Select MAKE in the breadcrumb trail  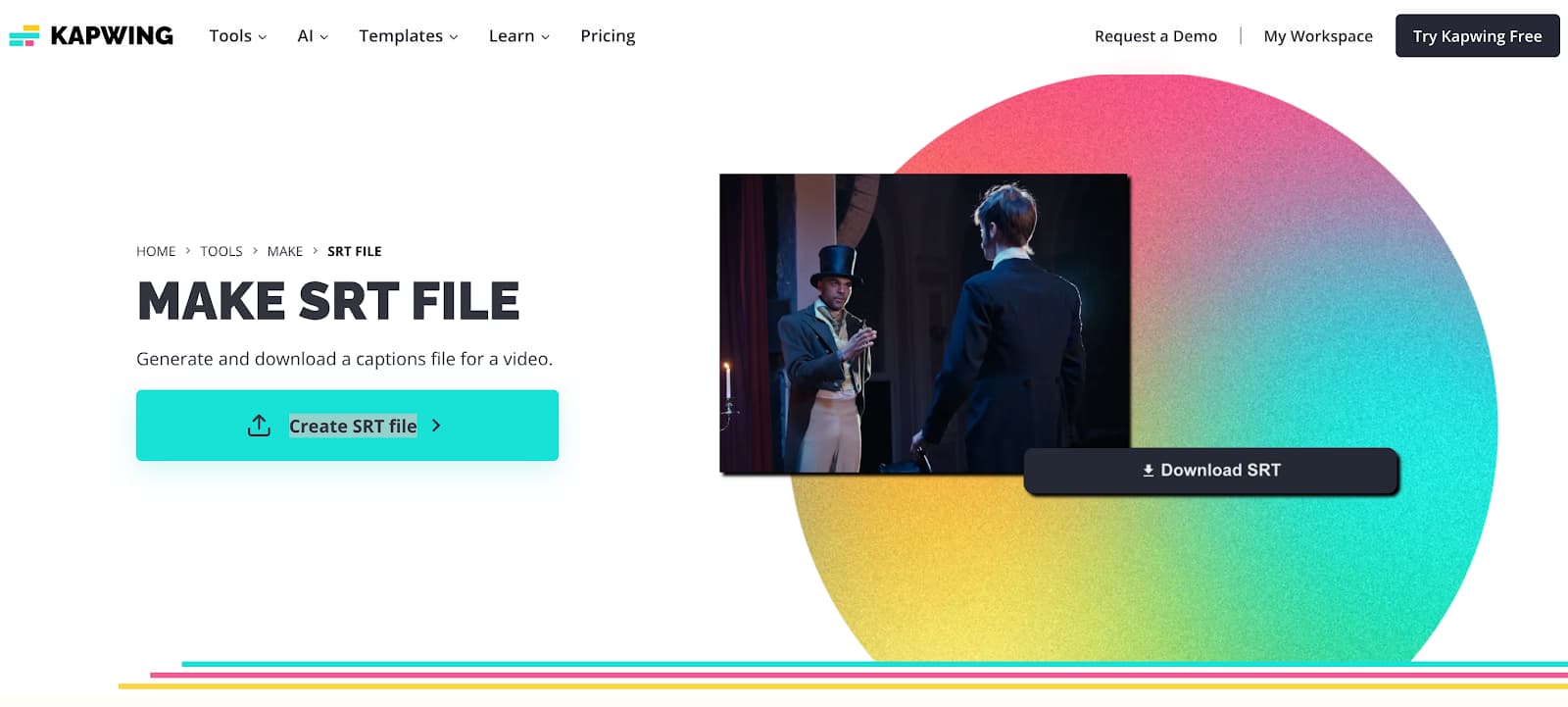285,251
